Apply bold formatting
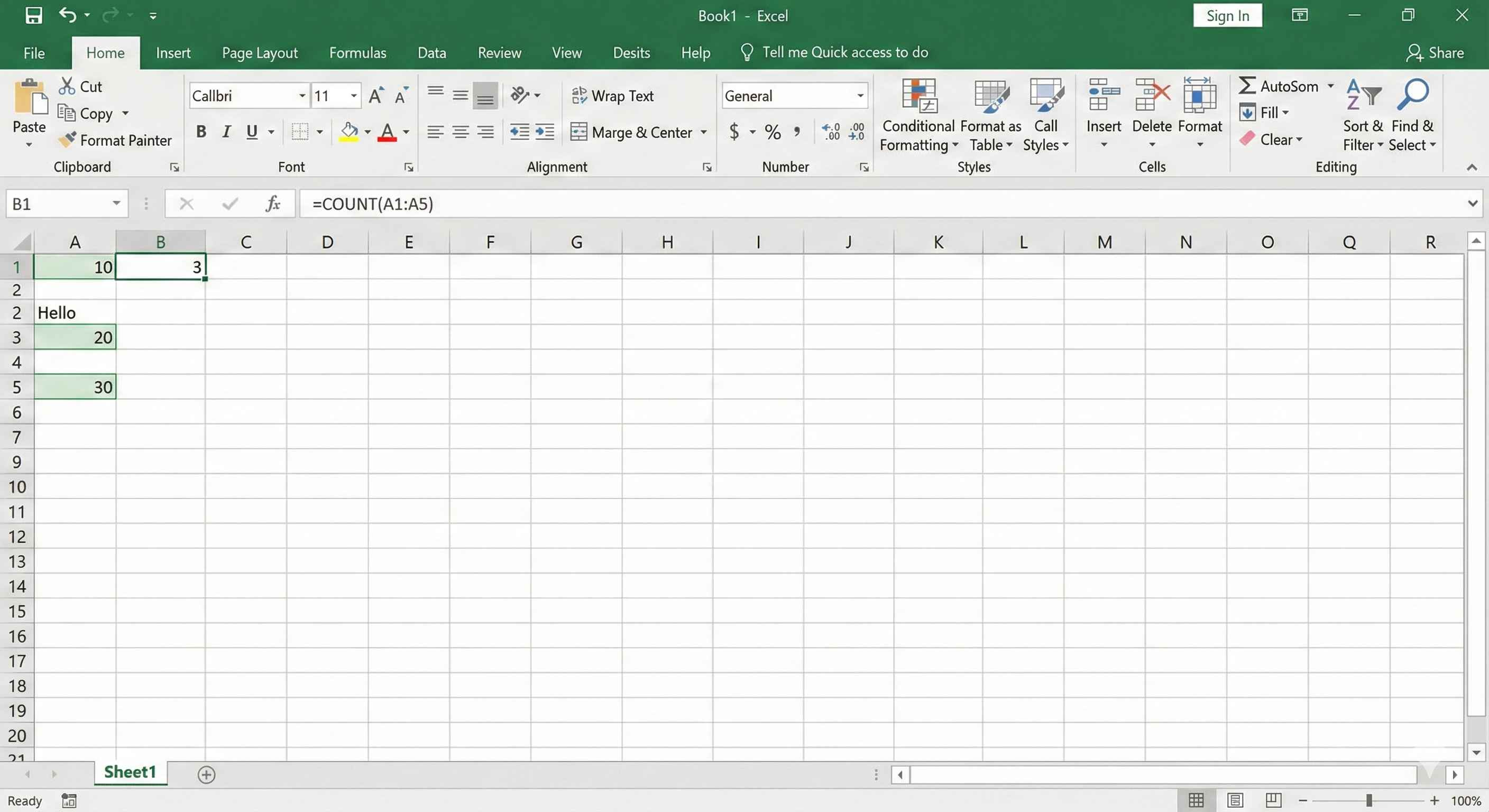1489x812 pixels. [x=200, y=132]
